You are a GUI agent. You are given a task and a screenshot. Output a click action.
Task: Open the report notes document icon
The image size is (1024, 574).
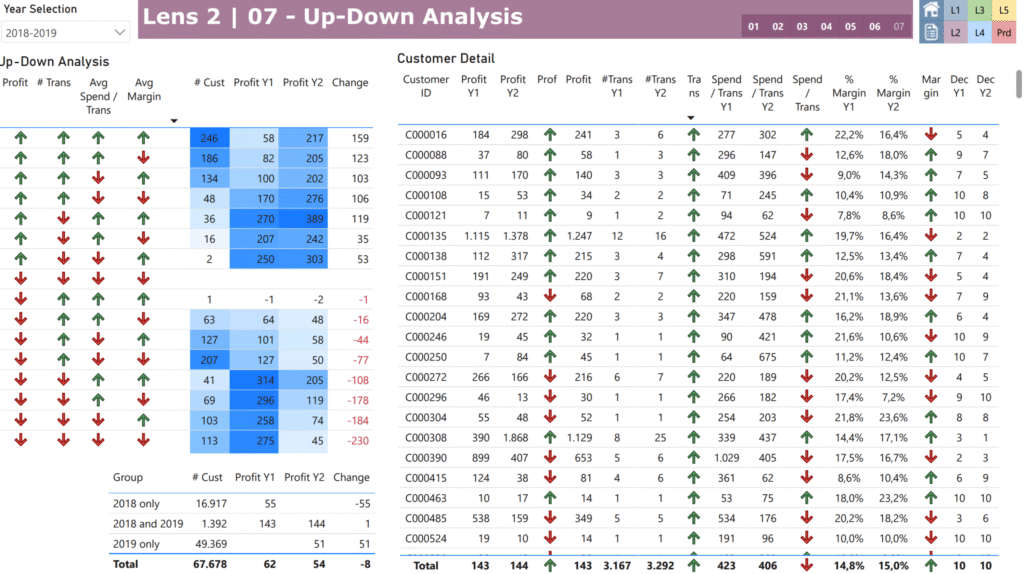click(931, 33)
